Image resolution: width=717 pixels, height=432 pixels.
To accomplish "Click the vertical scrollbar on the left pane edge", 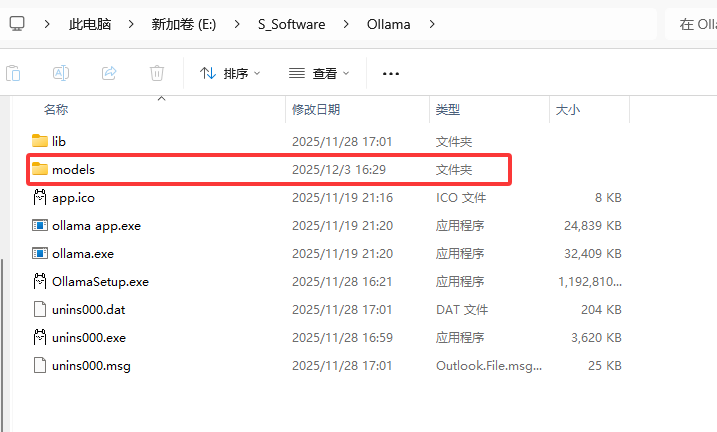I will click(x=1, y=345).
